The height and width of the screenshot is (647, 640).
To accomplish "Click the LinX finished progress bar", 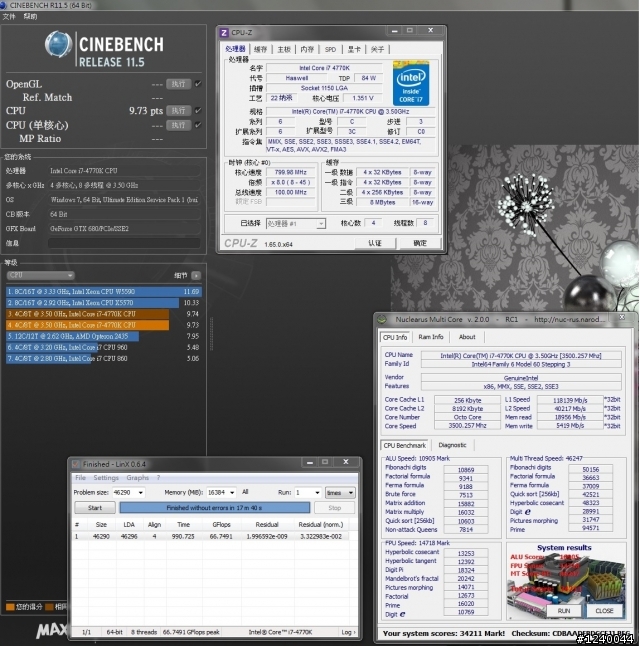I will 215,508.
